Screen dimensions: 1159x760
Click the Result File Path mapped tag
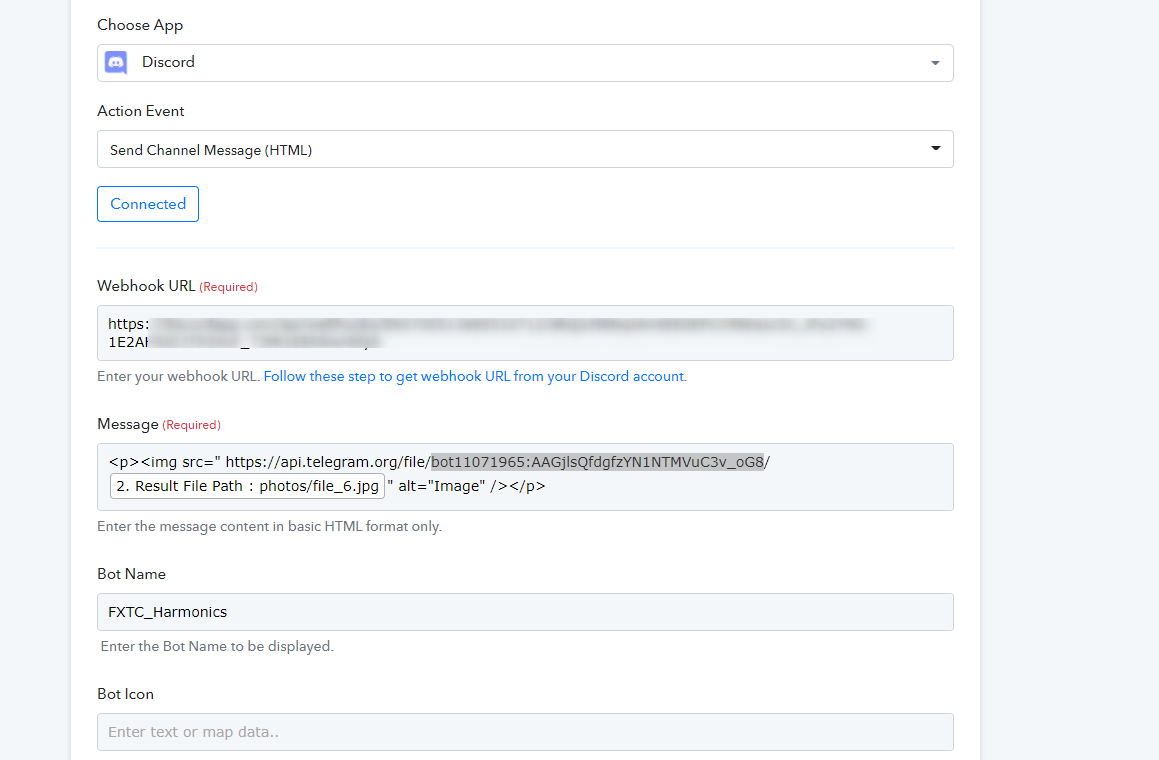(248, 486)
